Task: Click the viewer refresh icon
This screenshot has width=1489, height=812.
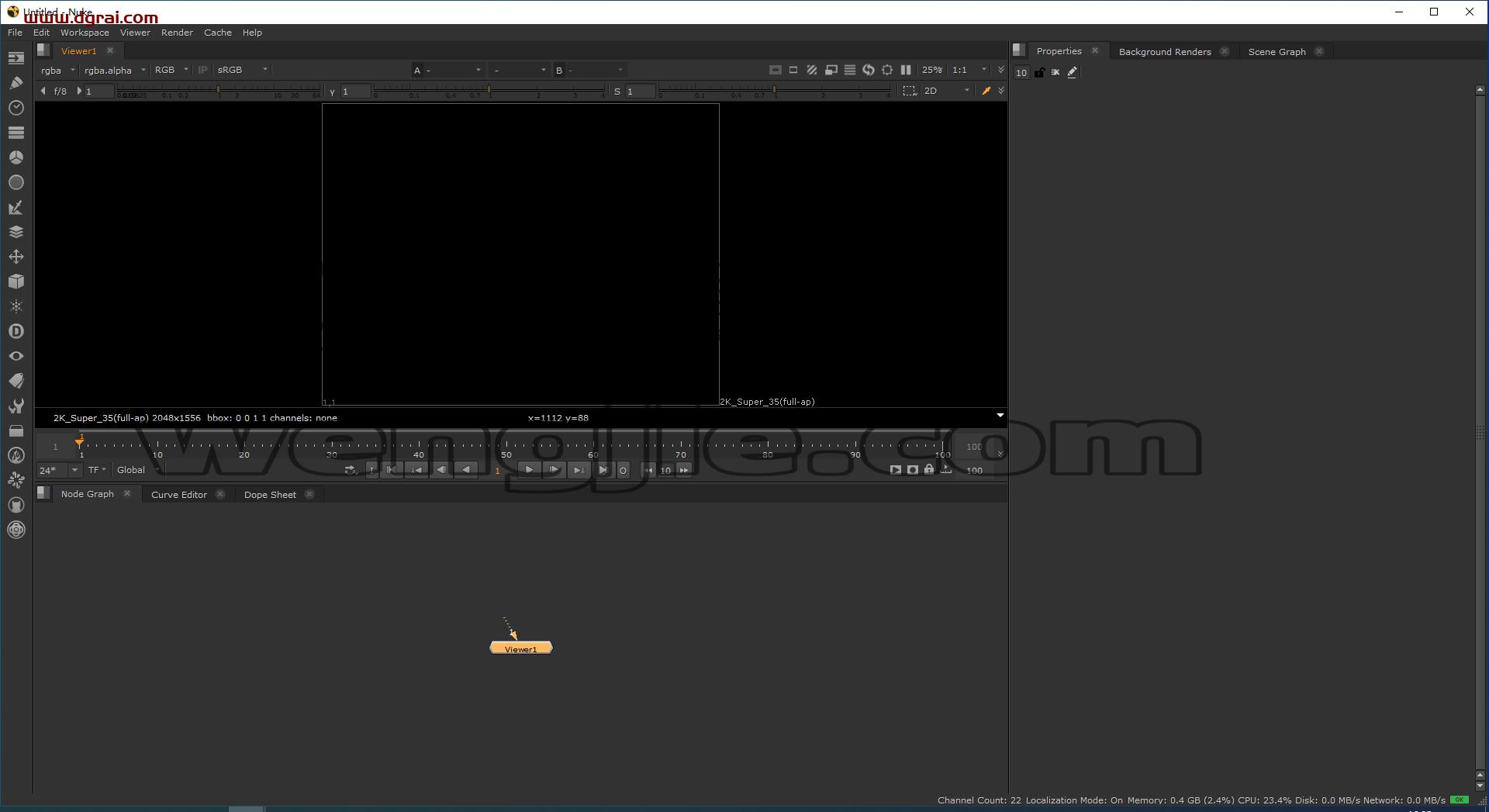Action: pos(869,70)
